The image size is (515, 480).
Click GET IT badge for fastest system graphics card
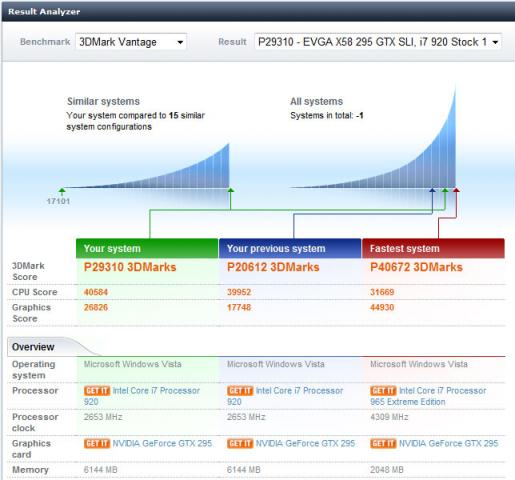(383, 443)
